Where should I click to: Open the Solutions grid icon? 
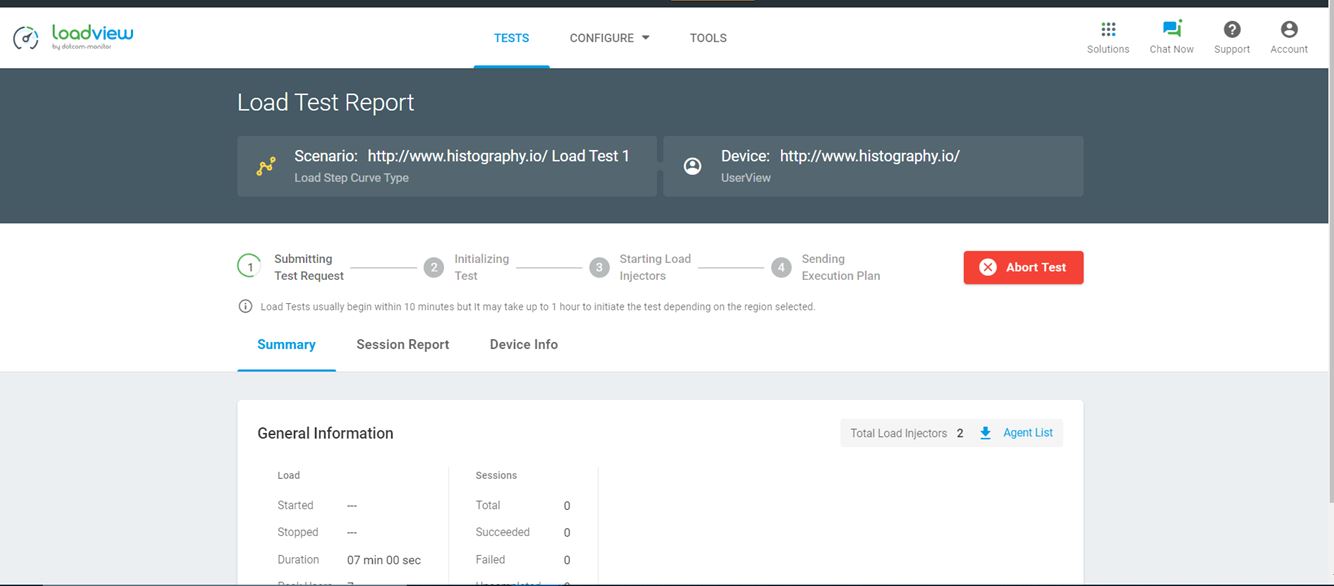(1108, 30)
